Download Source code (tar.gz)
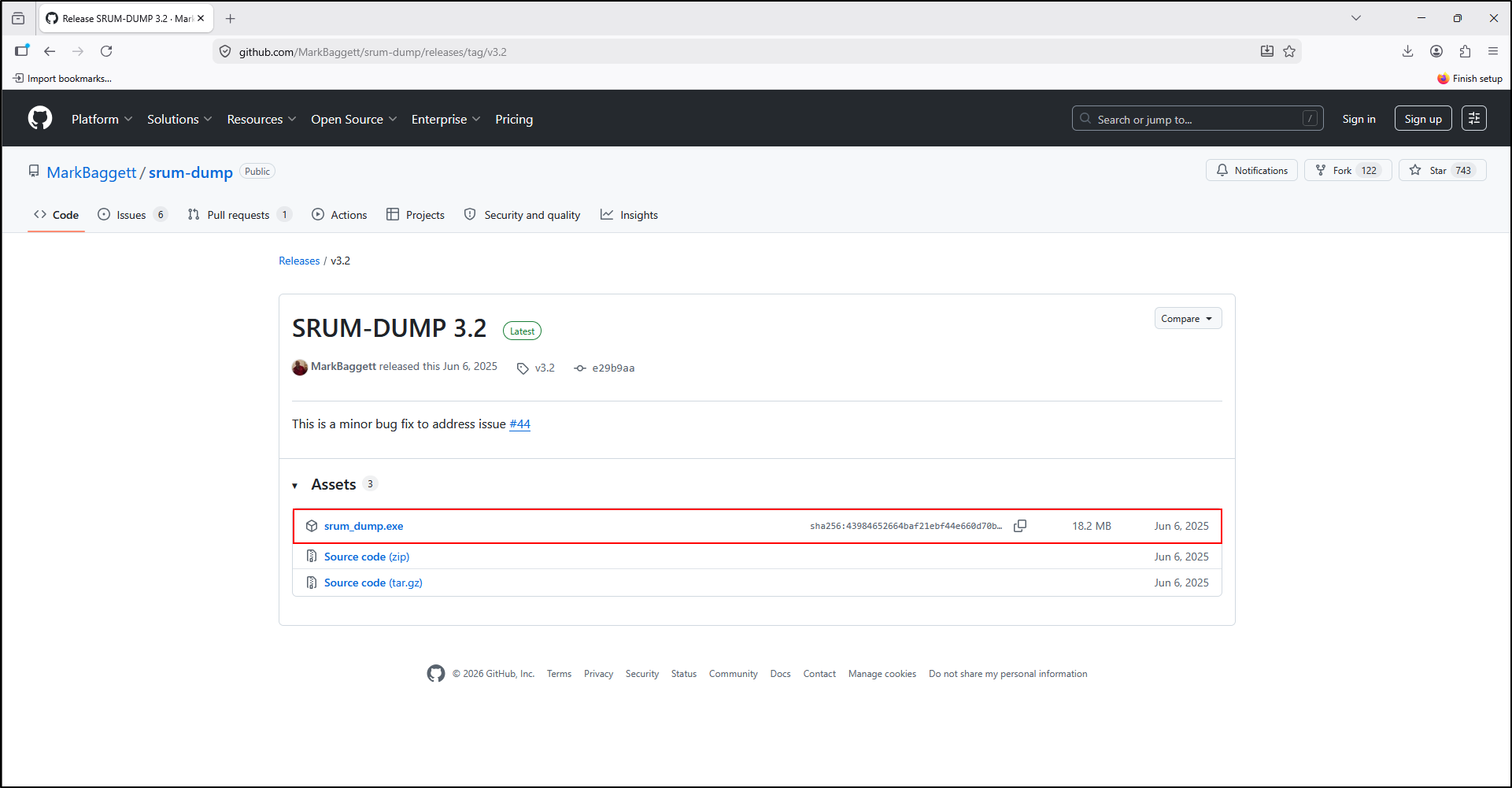The height and width of the screenshot is (788, 1512). (x=373, y=583)
